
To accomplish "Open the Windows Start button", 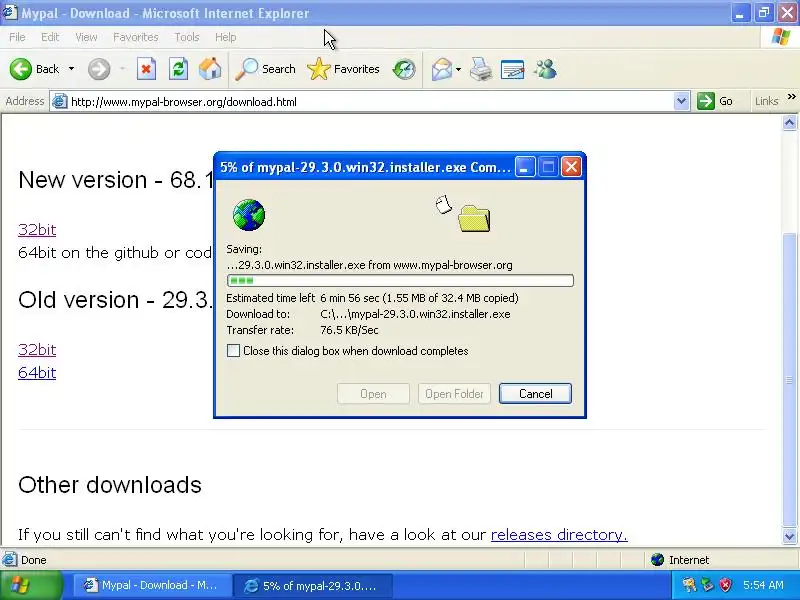I will tap(32, 585).
